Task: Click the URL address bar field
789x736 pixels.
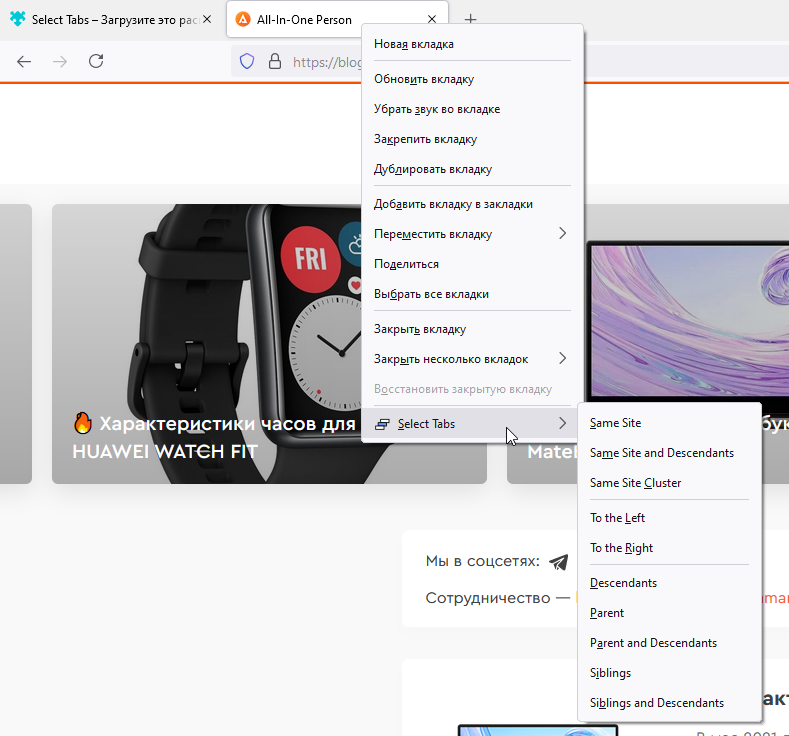Action: [327, 62]
